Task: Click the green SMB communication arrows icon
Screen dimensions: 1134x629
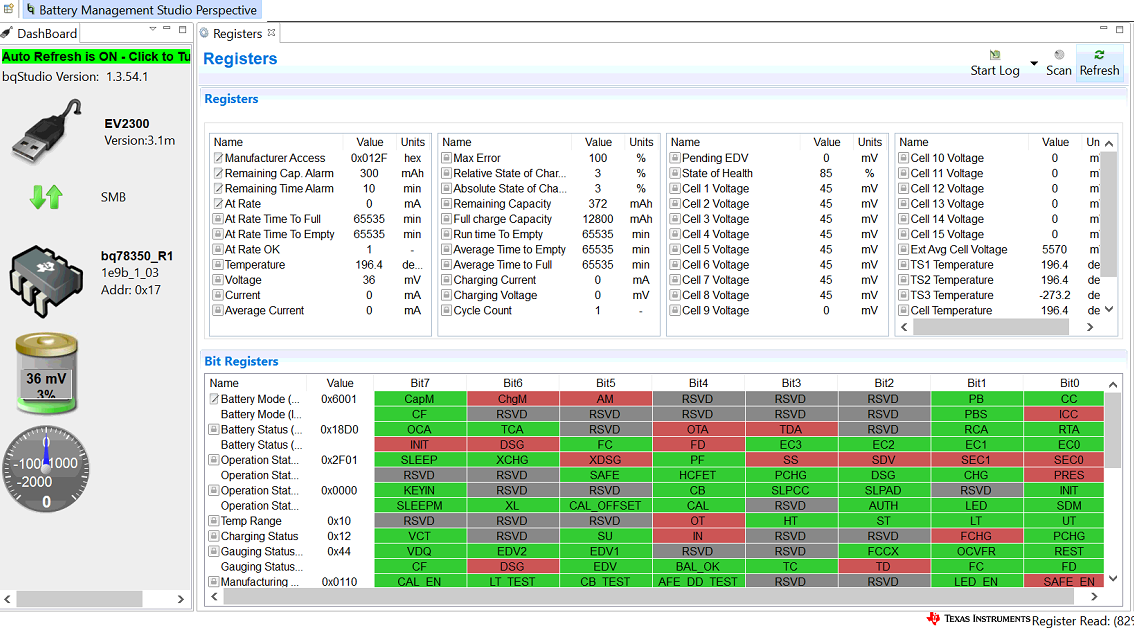Action: pos(46,197)
